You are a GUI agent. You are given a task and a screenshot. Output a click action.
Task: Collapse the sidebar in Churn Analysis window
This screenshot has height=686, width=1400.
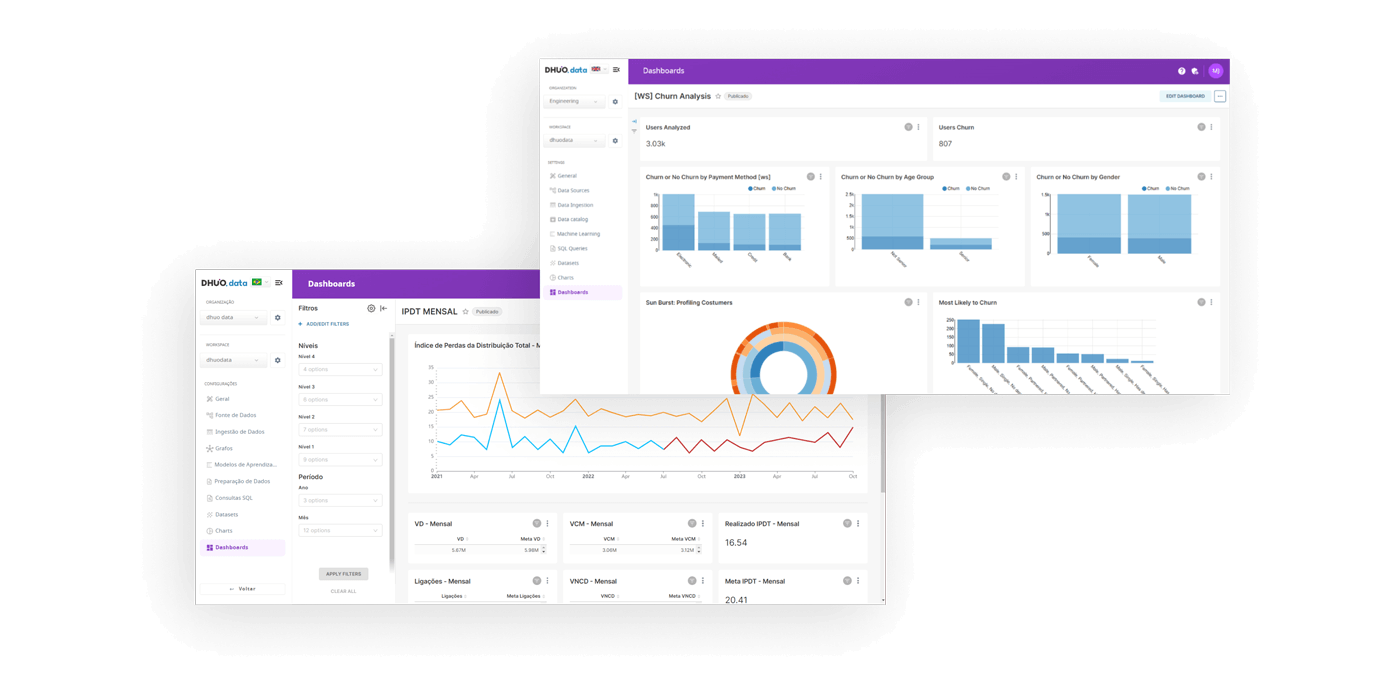coord(616,70)
